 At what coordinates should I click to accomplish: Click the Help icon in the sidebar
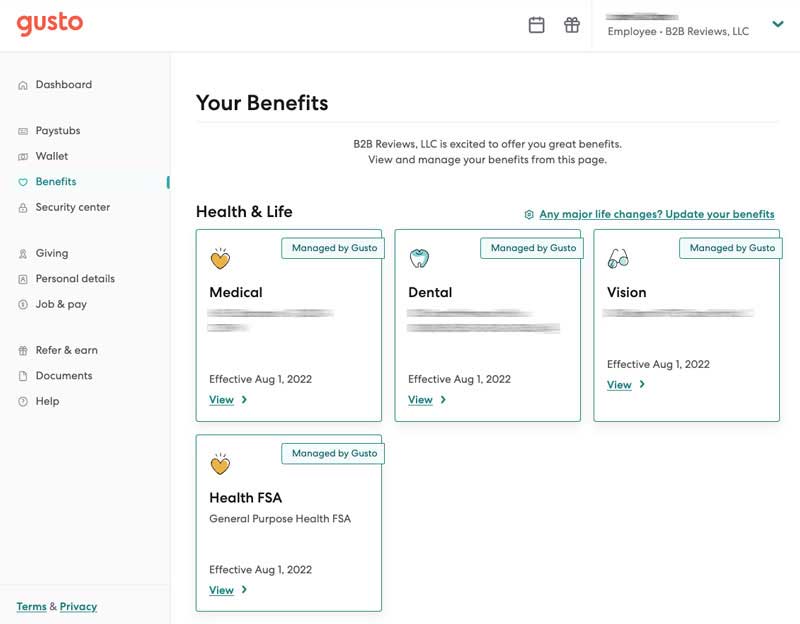click(x=21, y=401)
